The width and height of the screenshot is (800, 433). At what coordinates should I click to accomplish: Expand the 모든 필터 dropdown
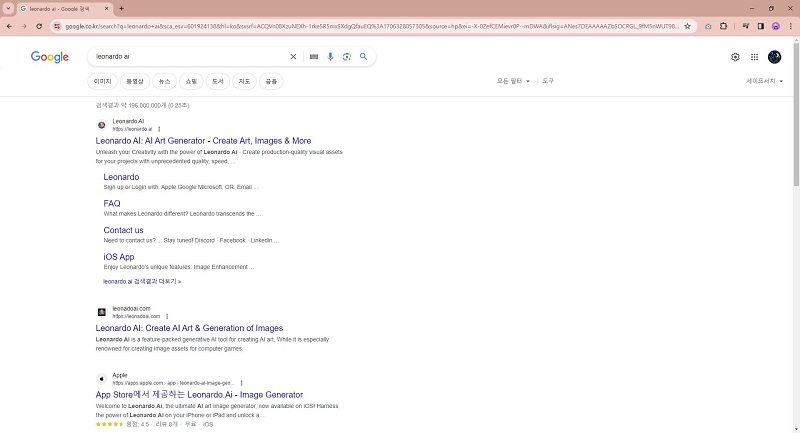[x=513, y=81]
